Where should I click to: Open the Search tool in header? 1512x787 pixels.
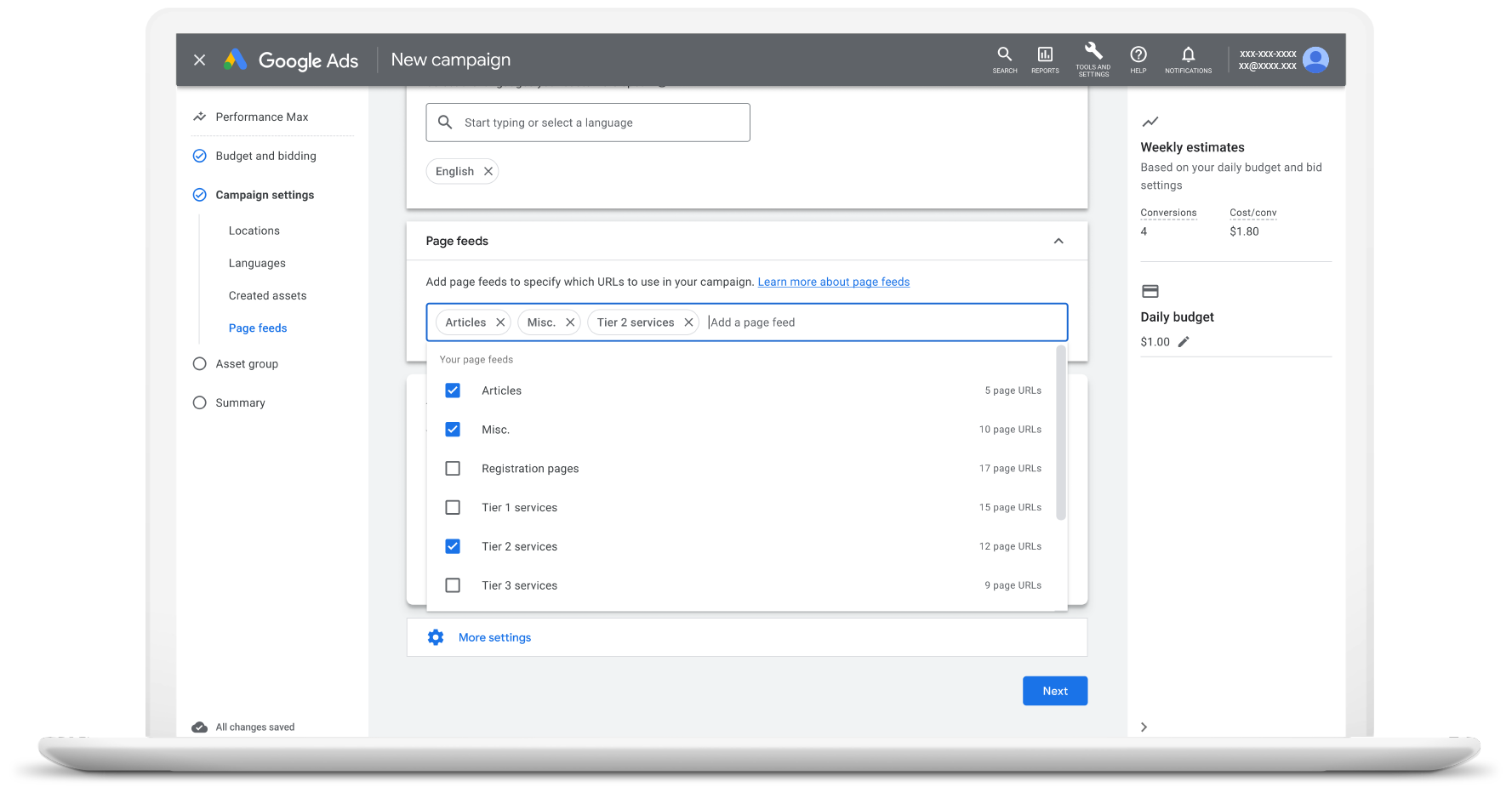1004,59
